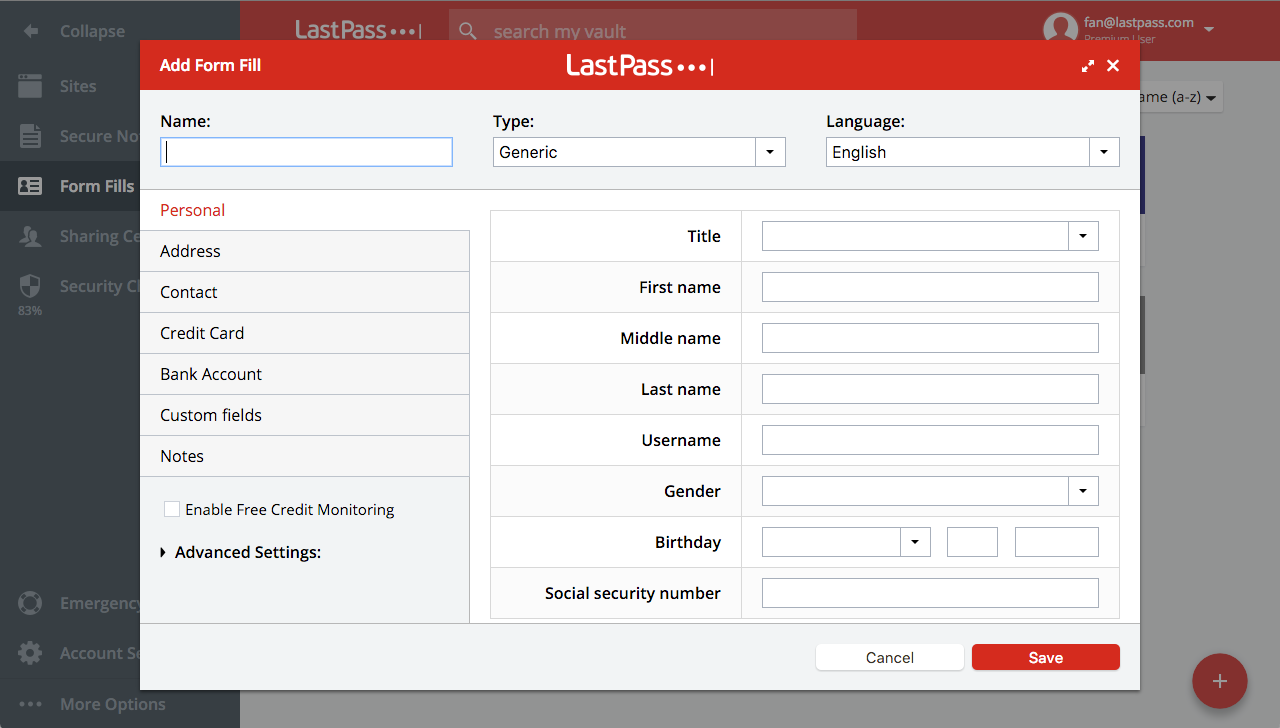Enable Free Credit Monitoring checkbox
Viewport: 1280px width, 728px height.
tap(172, 510)
